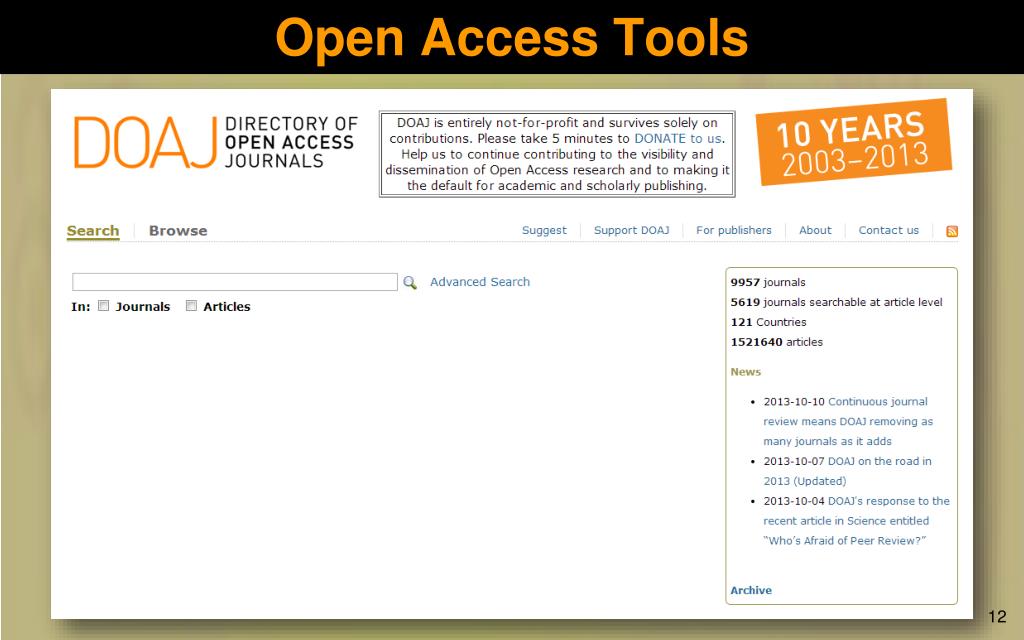Viewport: 1024px width, 640px height.
Task: Switch to the Browse tab
Action: [178, 231]
